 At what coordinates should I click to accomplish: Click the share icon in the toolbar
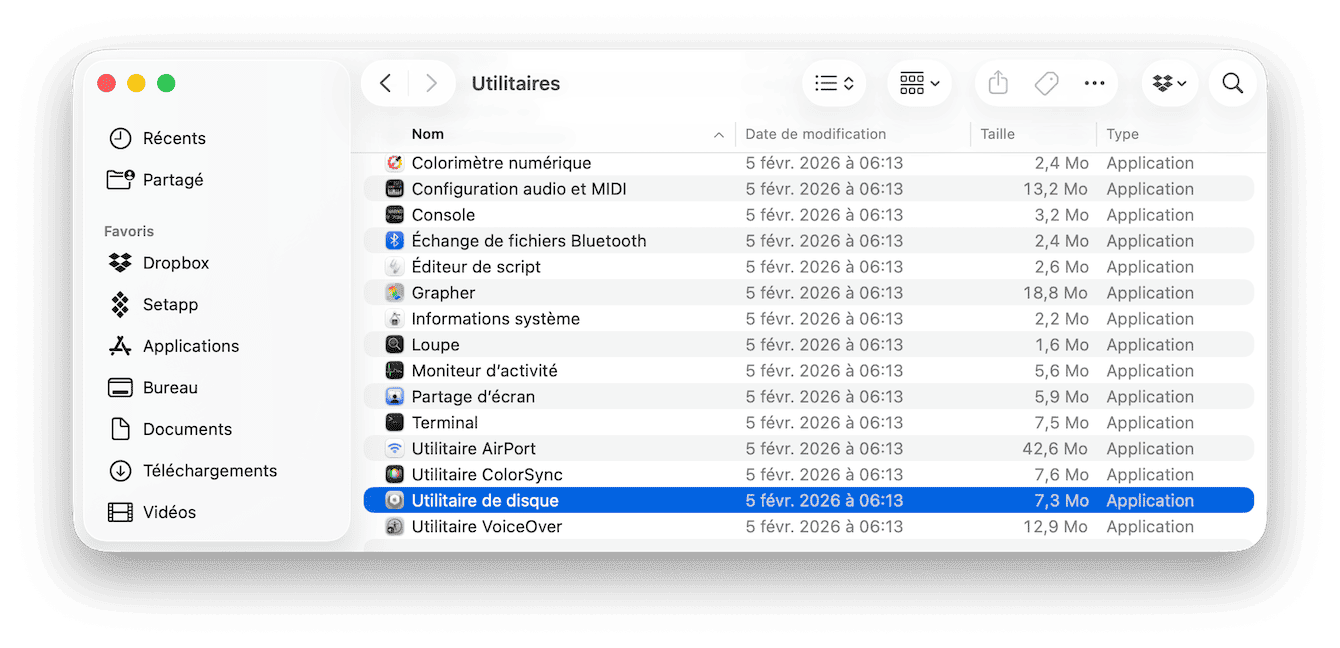pos(997,83)
